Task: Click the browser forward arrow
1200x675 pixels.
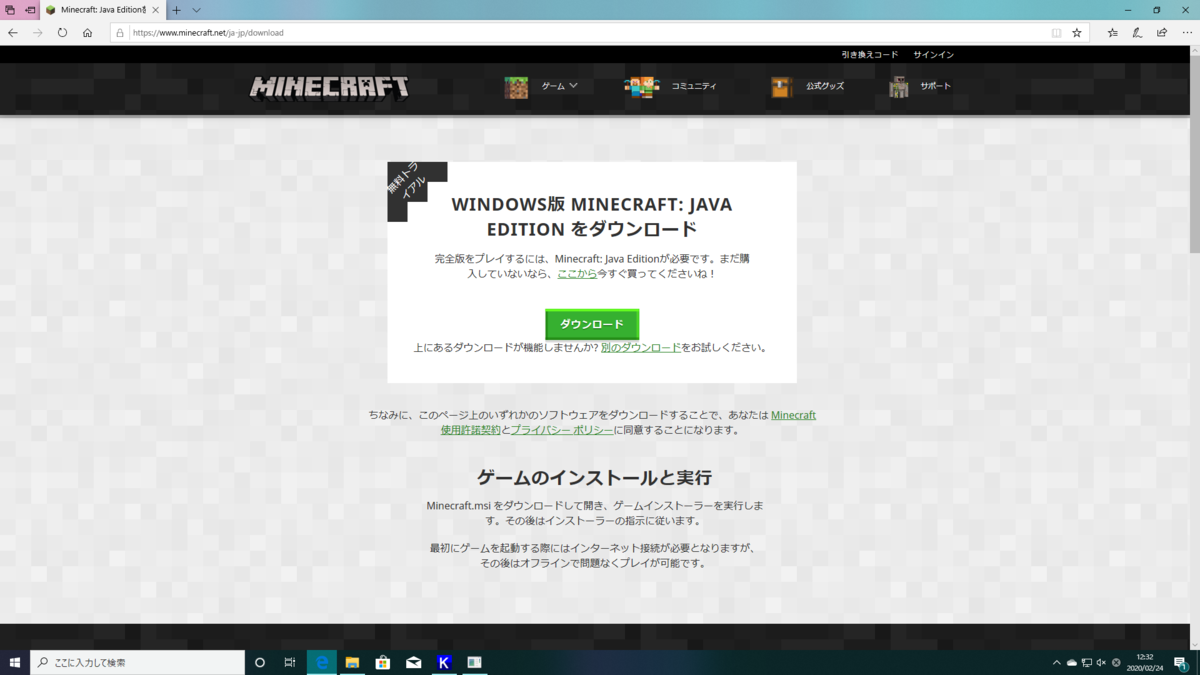Action: (x=38, y=32)
